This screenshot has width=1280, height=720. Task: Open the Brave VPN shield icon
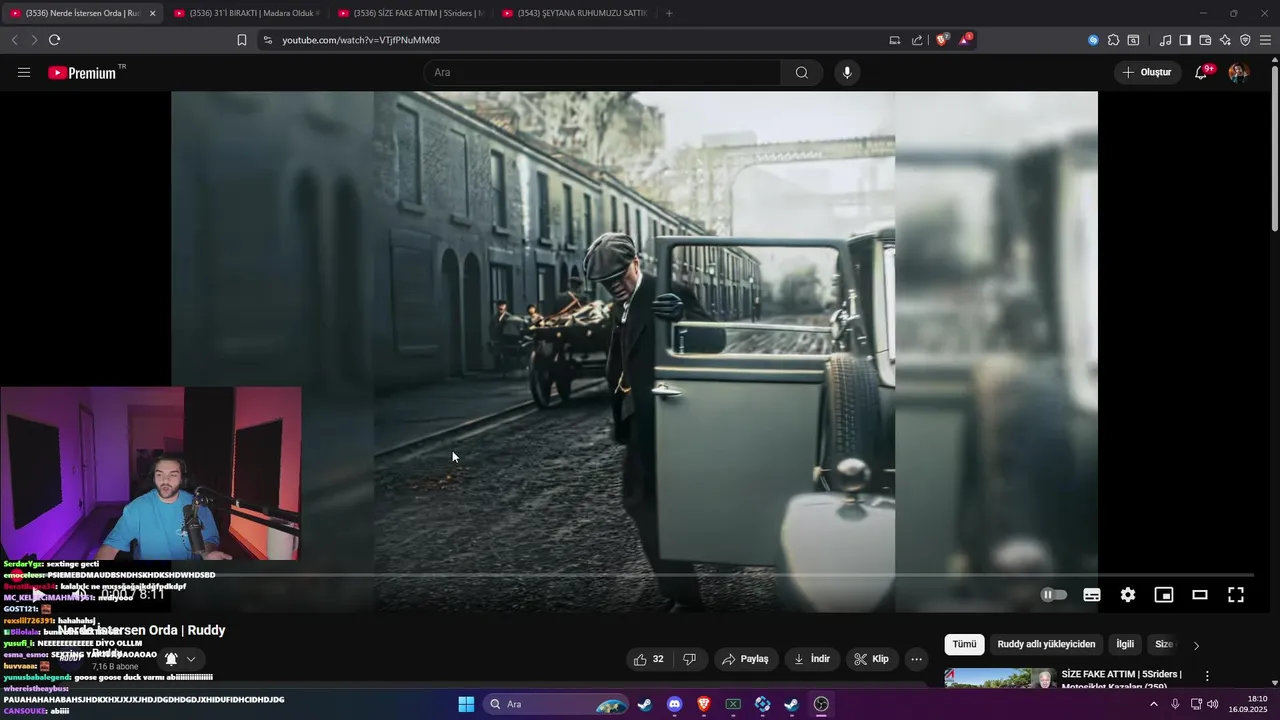pyautogui.click(x=1245, y=40)
